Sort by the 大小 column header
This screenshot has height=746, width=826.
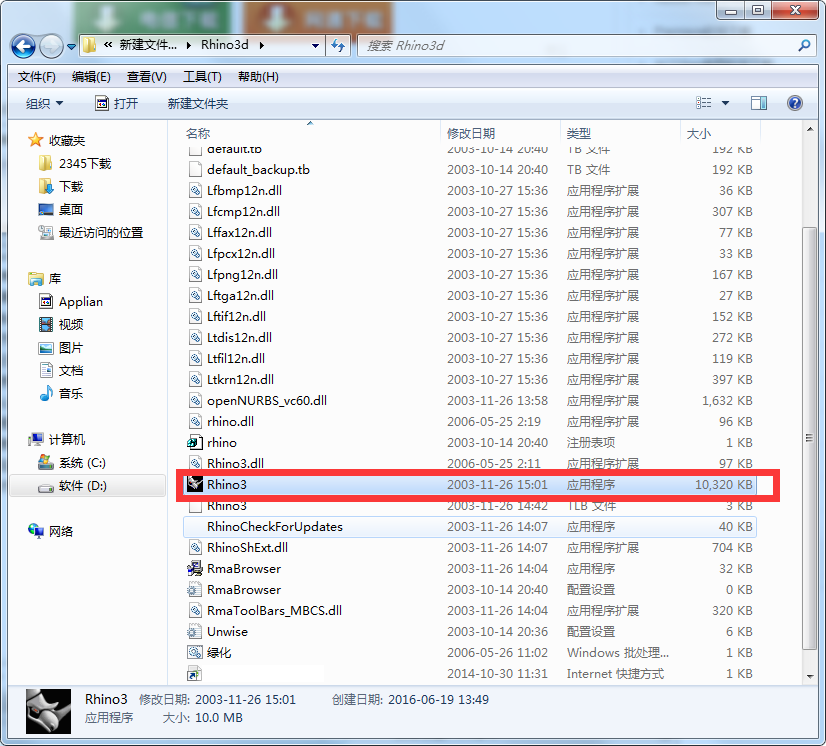699,133
